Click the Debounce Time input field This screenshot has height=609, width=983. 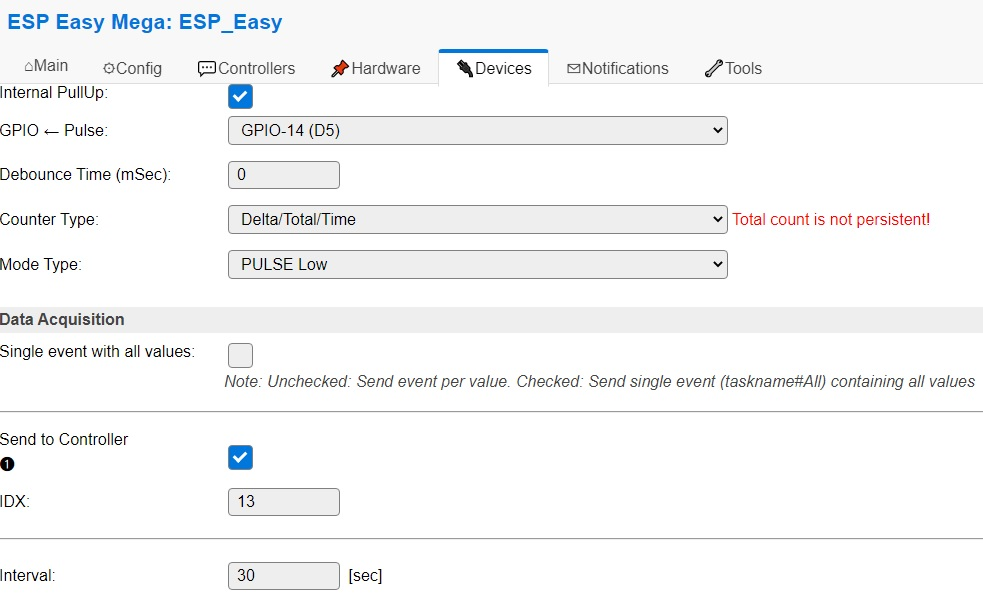(x=284, y=175)
